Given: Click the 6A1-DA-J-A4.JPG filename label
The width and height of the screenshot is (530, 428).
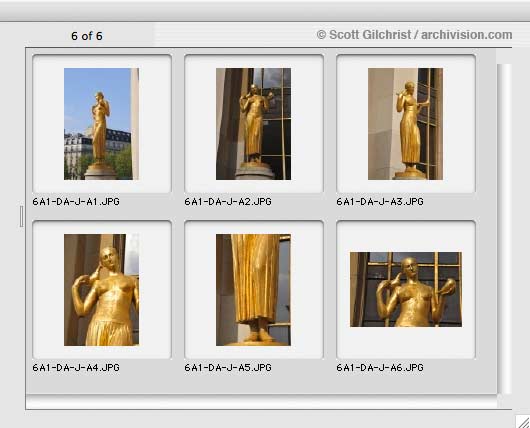Looking at the screenshot, I should [76, 367].
